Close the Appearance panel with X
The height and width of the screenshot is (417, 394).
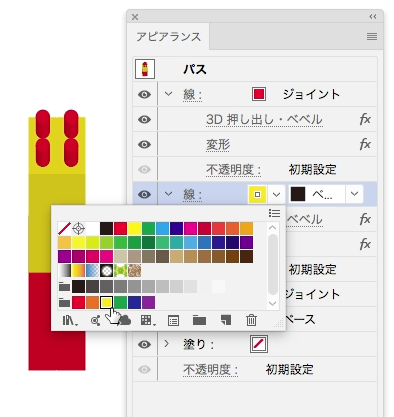(x=135, y=17)
